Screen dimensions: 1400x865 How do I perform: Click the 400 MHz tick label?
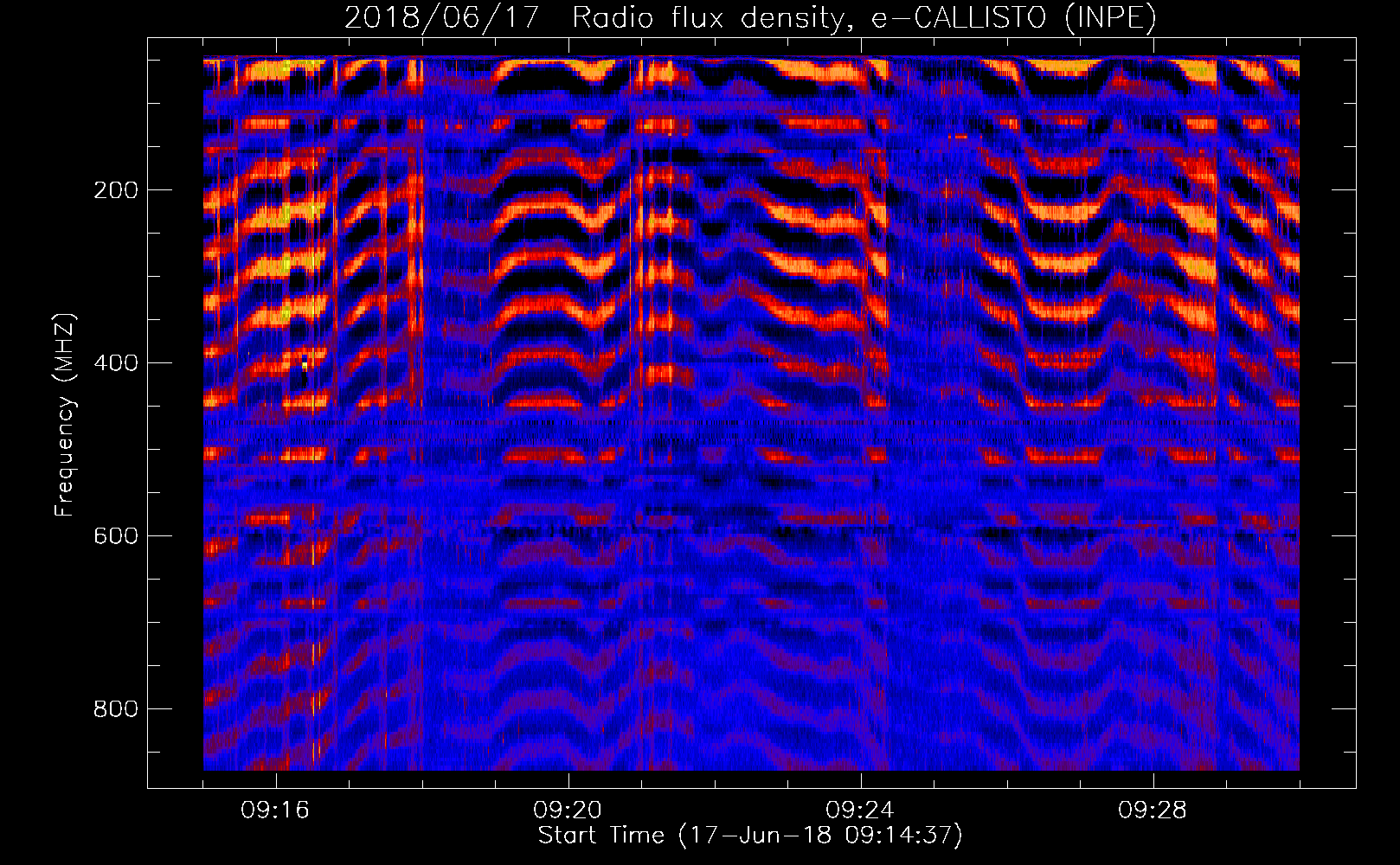[115, 363]
